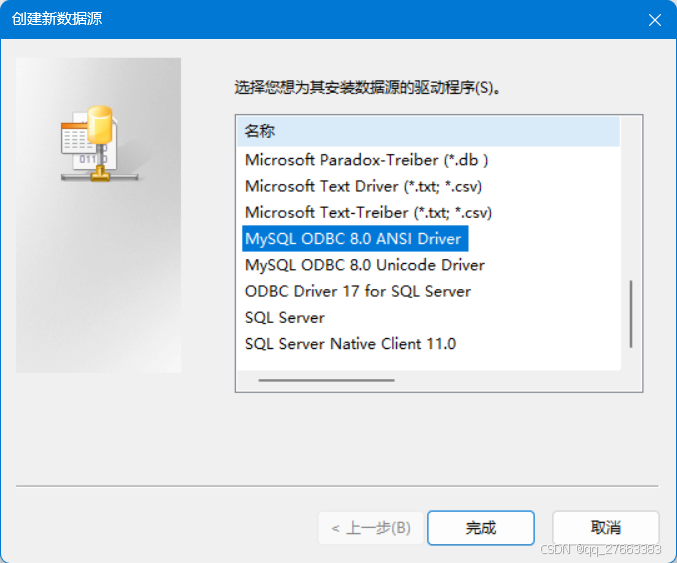Click the horizontal scrollbar under driver list

pyautogui.click(x=326, y=380)
